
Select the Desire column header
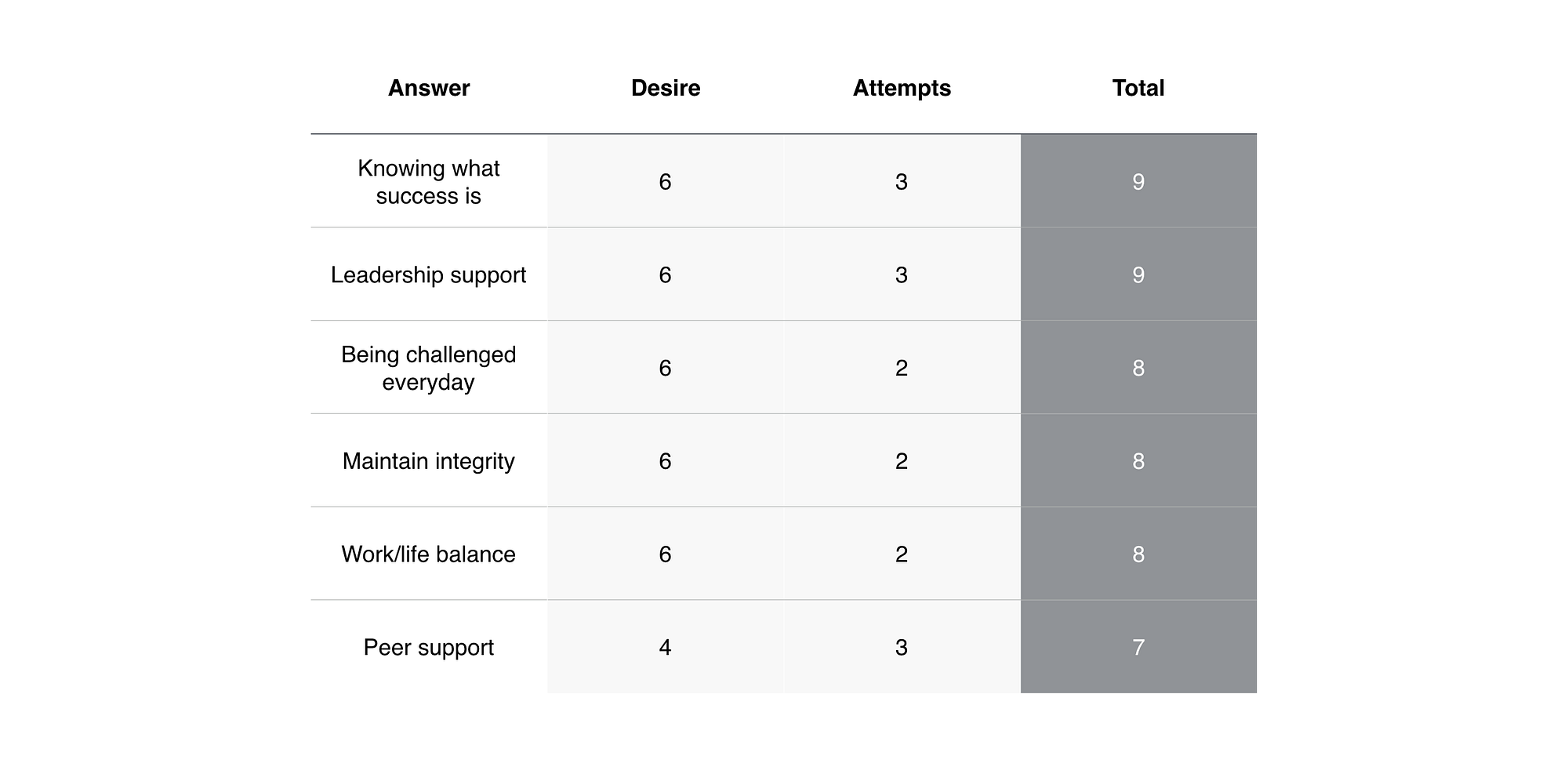click(x=666, y=88)
